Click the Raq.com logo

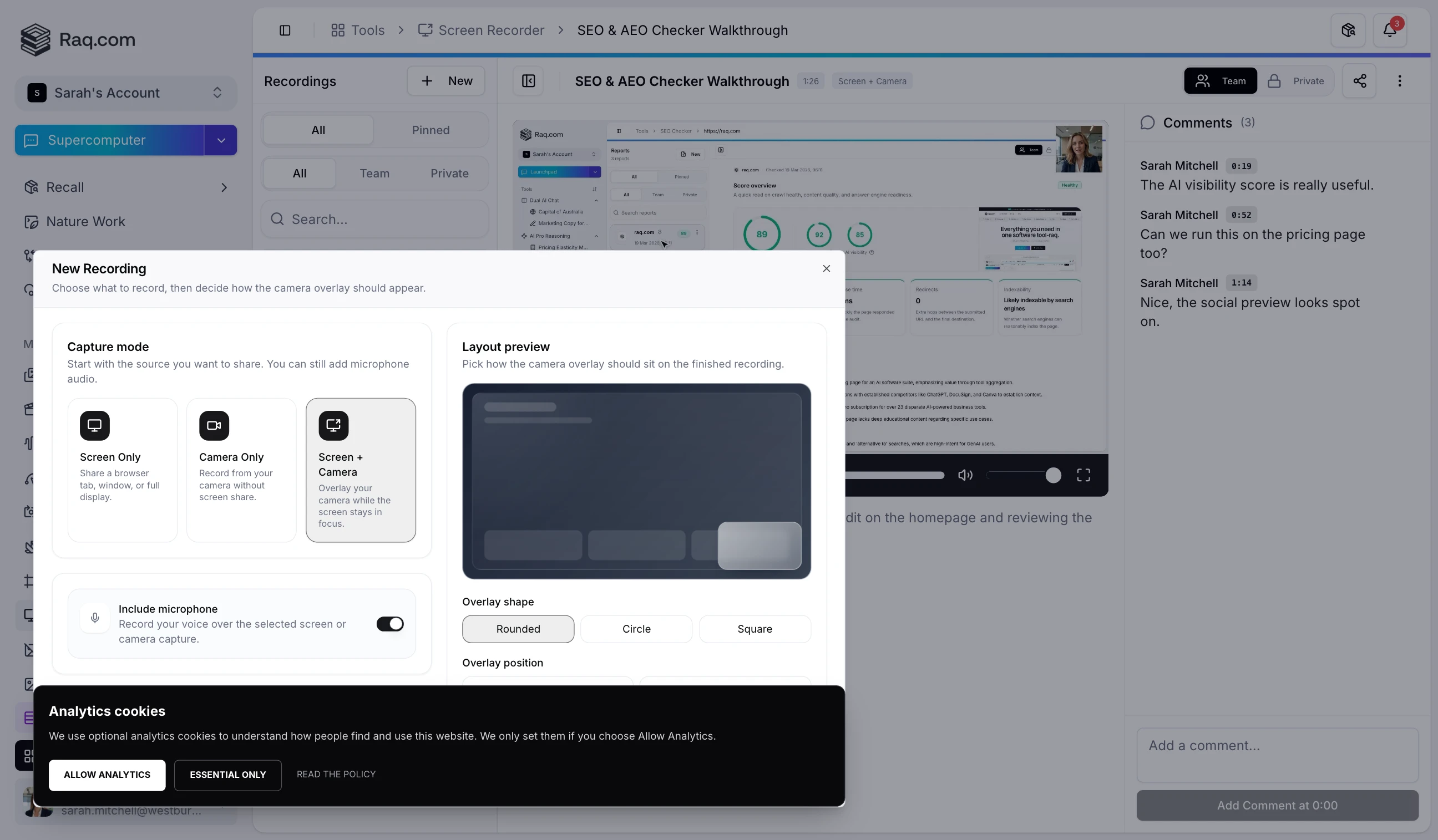[78, 39]
